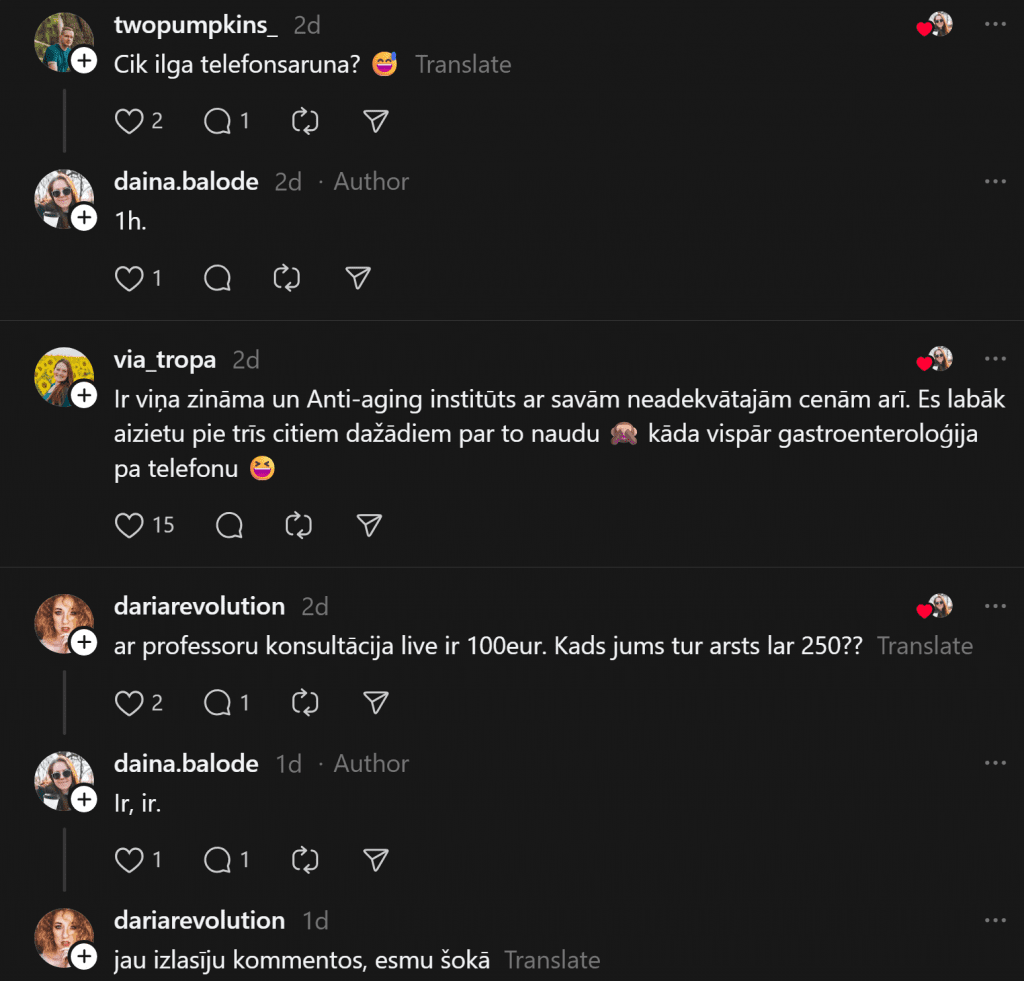Like twopumpkins_ comment with heart icon
Image resolution: width=1024 pixels, height=981 pixels.
point(129,121)
